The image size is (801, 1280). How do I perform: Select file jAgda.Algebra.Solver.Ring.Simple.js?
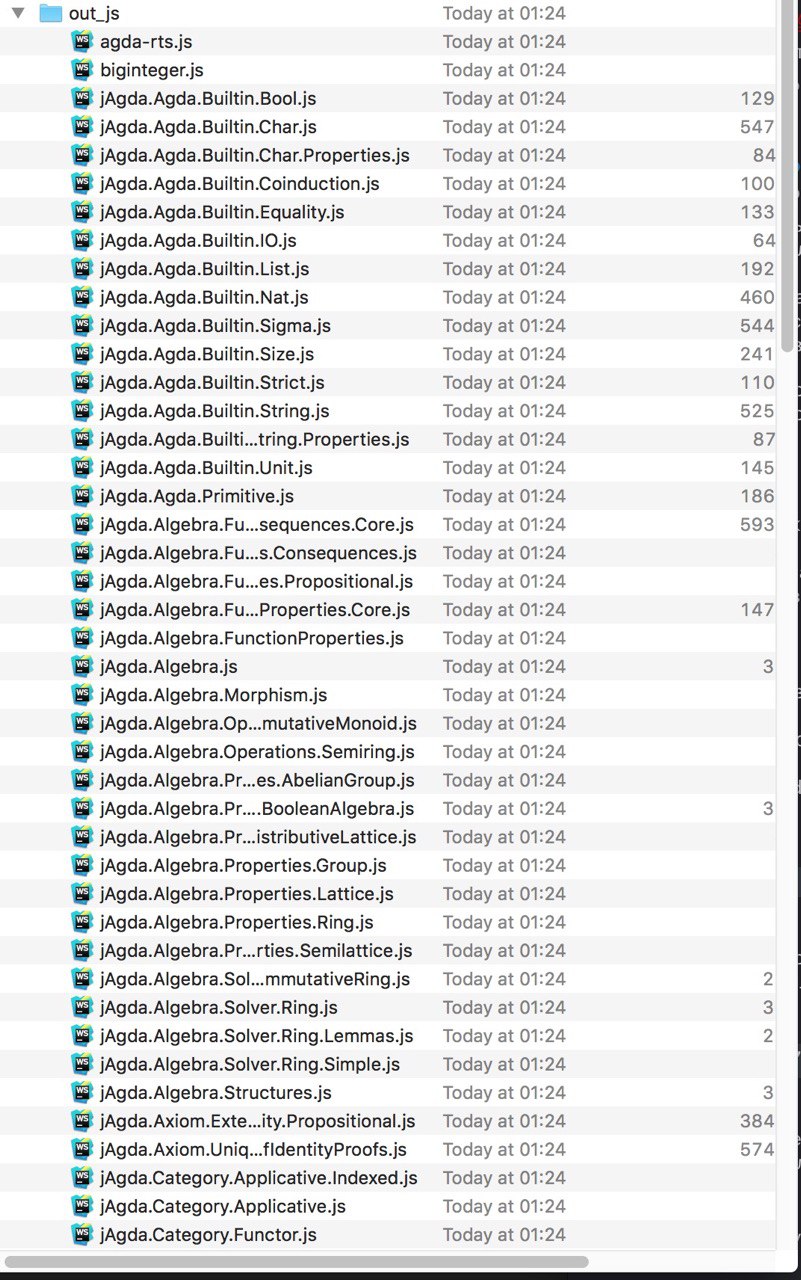pyautogui.click(x=250, y=1064)
